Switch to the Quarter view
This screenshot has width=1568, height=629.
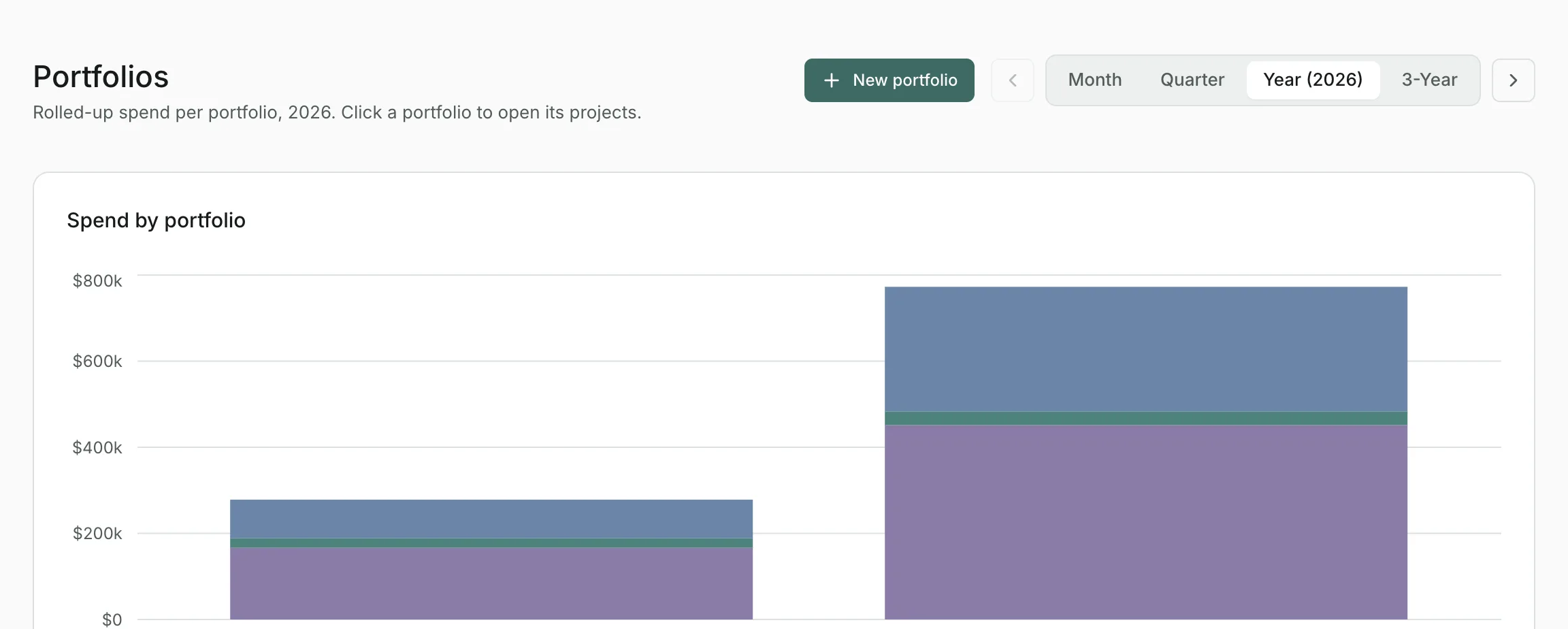point(1192,80)
